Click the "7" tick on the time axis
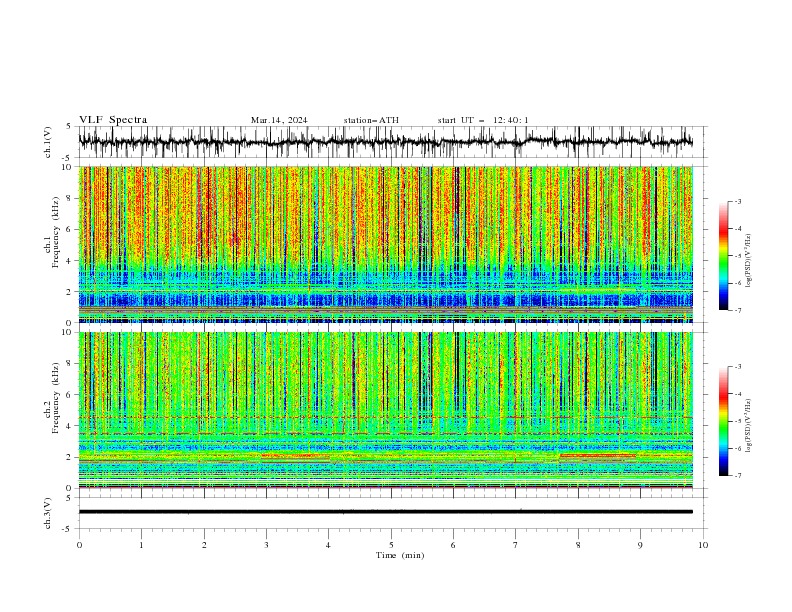 [515, 545]
